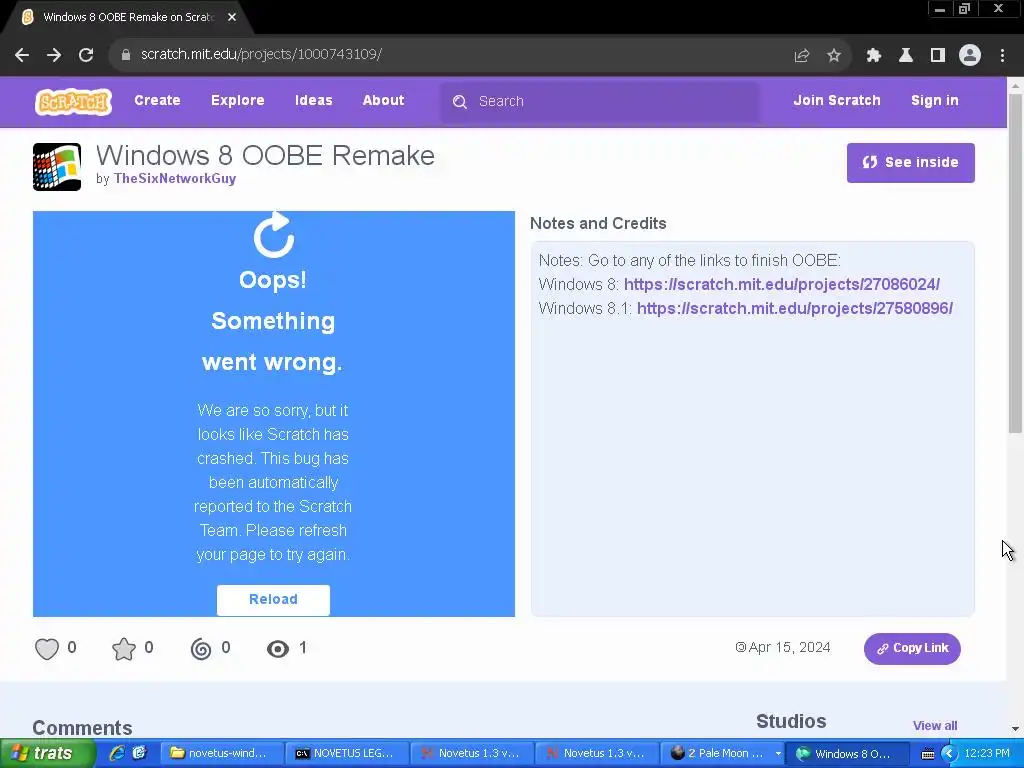Expand hidden tray icons arrow
The height and width of the screenshot is (768, 1024).
click(949, 754)
